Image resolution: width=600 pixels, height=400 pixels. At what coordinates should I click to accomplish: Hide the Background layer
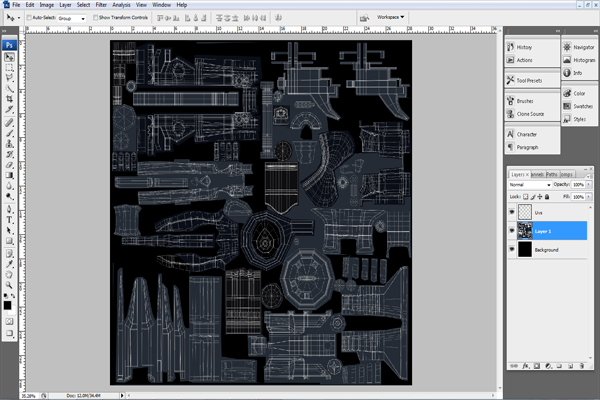pyautogui.click(x=512, y=249)
